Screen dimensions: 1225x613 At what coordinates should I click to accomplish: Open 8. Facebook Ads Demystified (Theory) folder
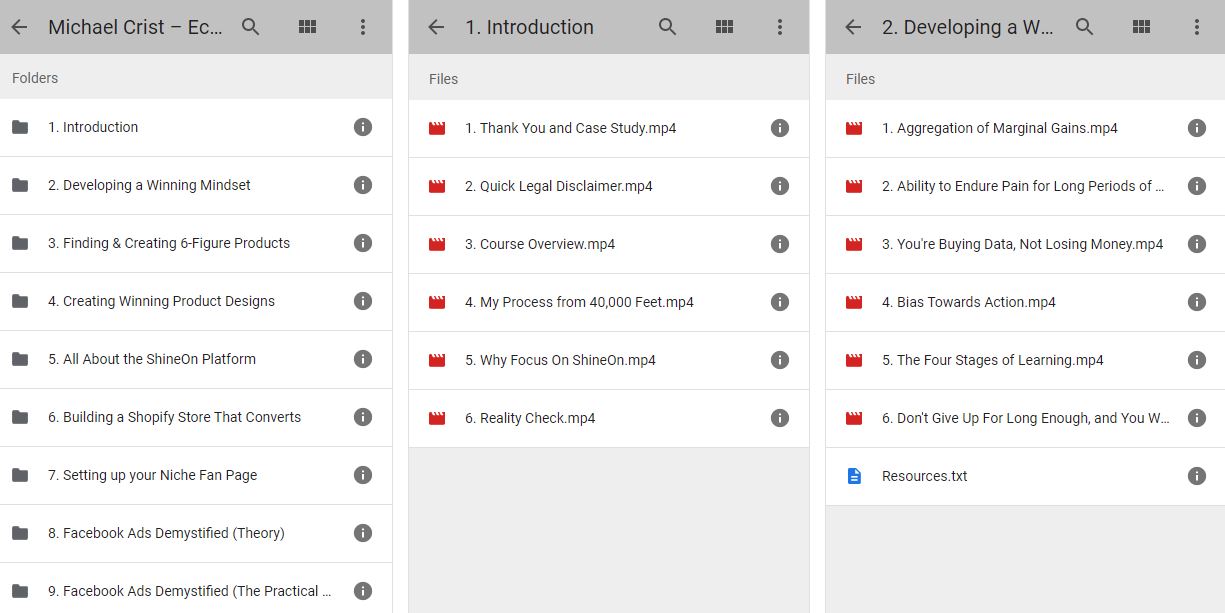196,533
